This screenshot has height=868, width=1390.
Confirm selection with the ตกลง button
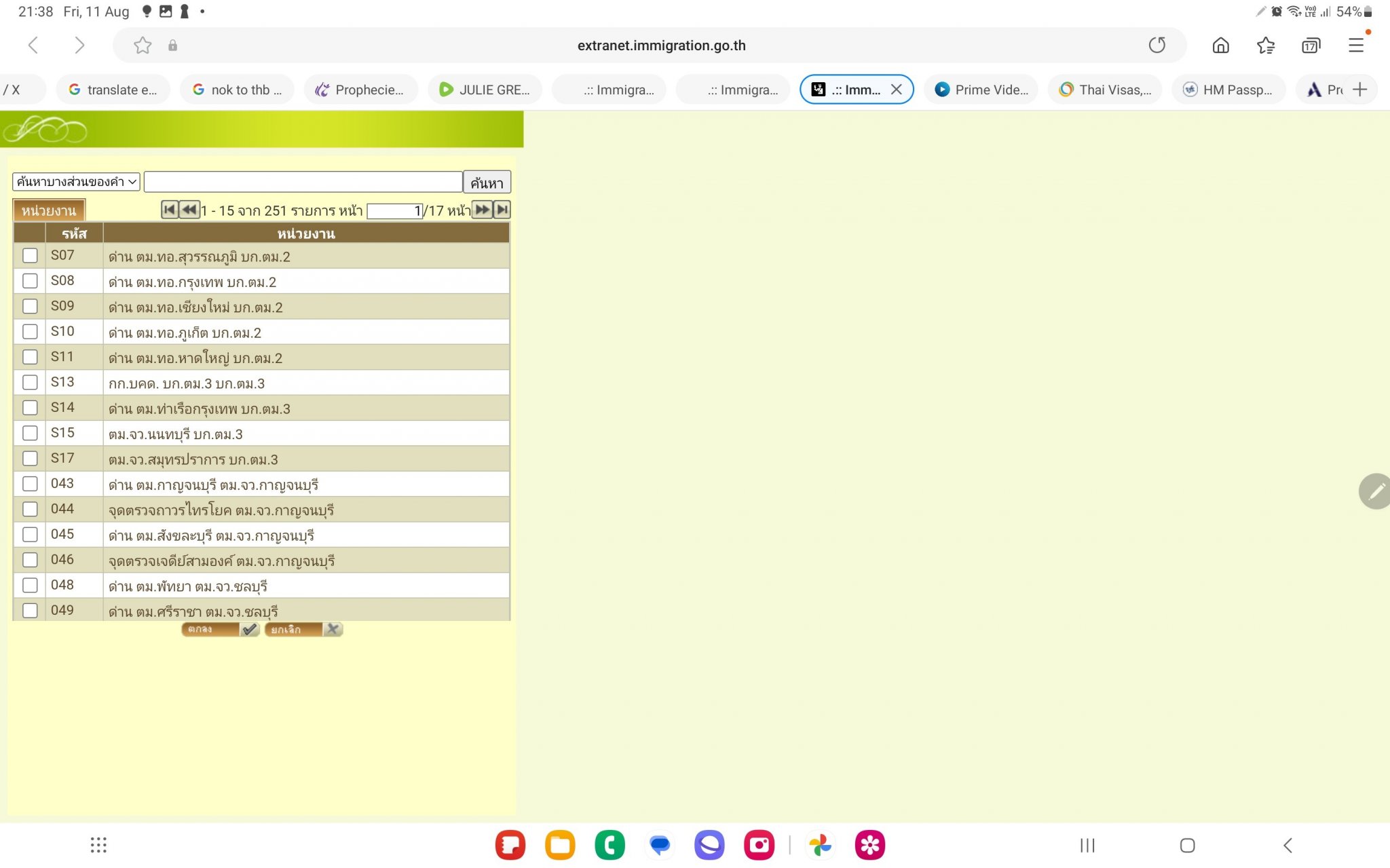pyautogui.click(x=220, y=630)
